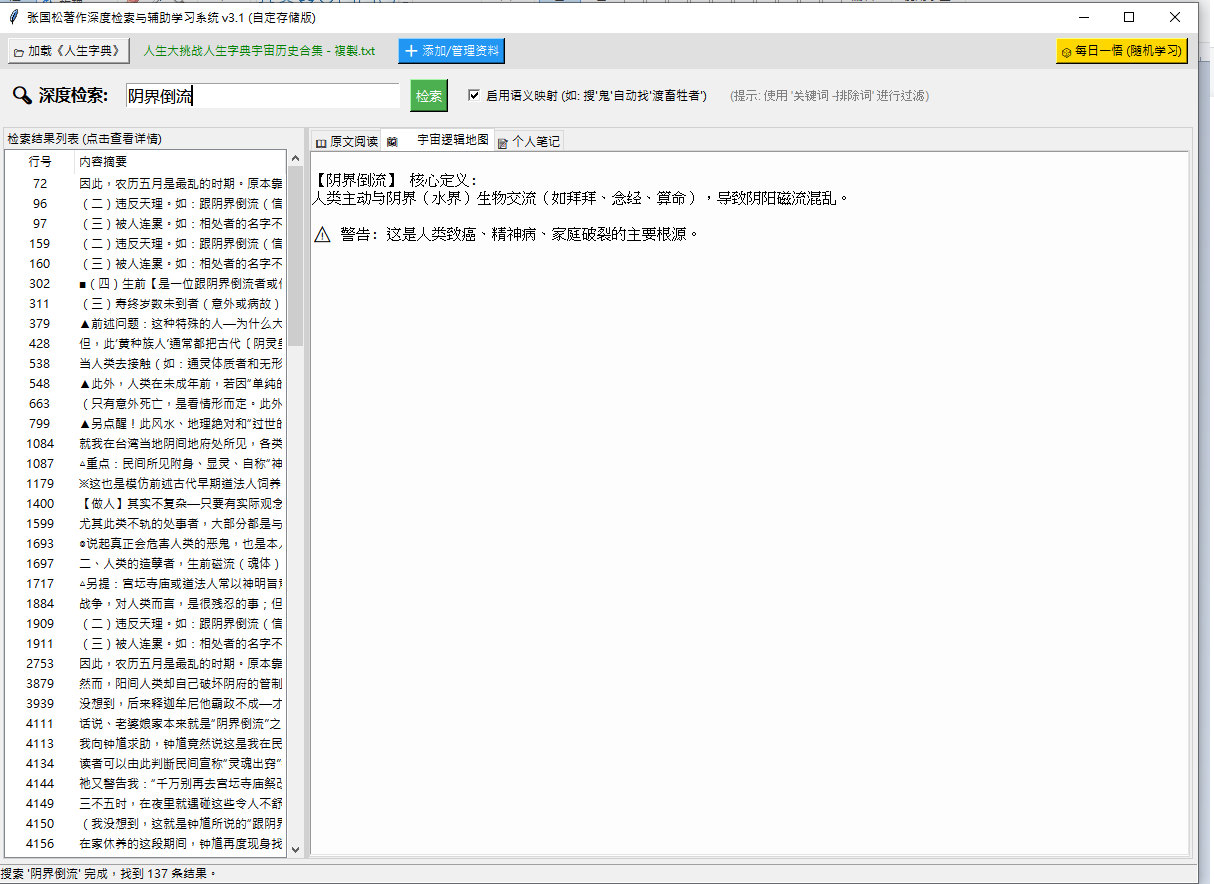Click 每日一悟 random study button
The height and width of the screenshot is (884, 1214).
tap(1121, 51)
